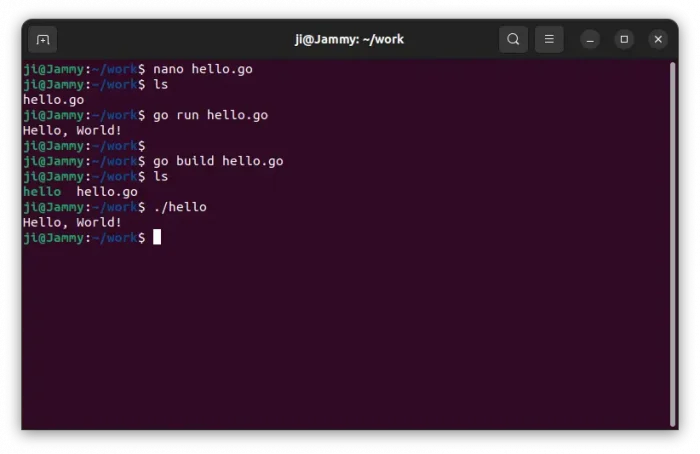Open the hamburger menu in header

[x=549, y=40]
